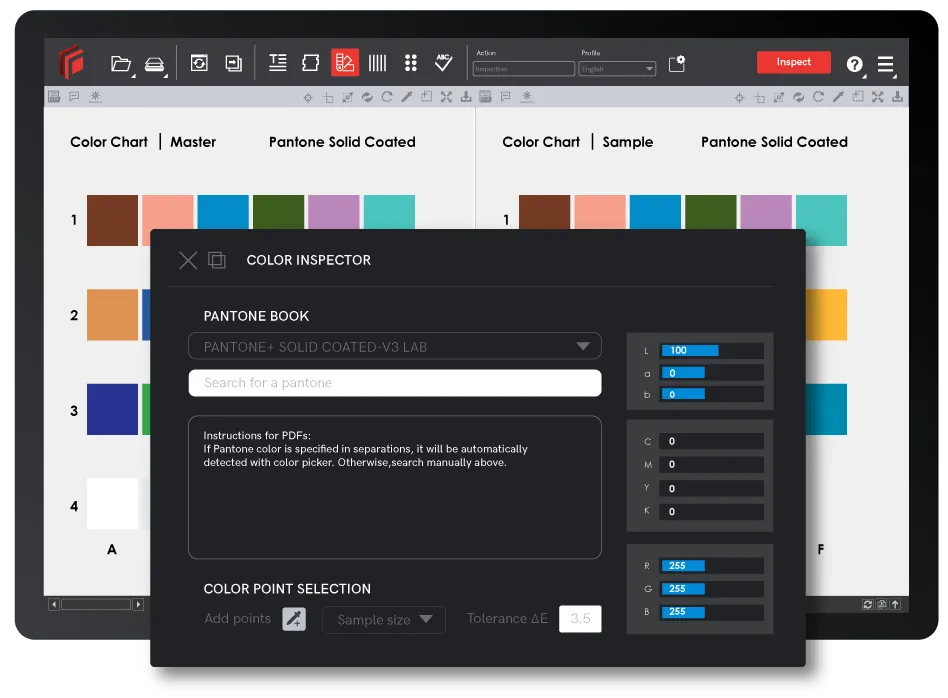
Task: Click the rotate icon in Master pane toolbar
Action: 387,97
